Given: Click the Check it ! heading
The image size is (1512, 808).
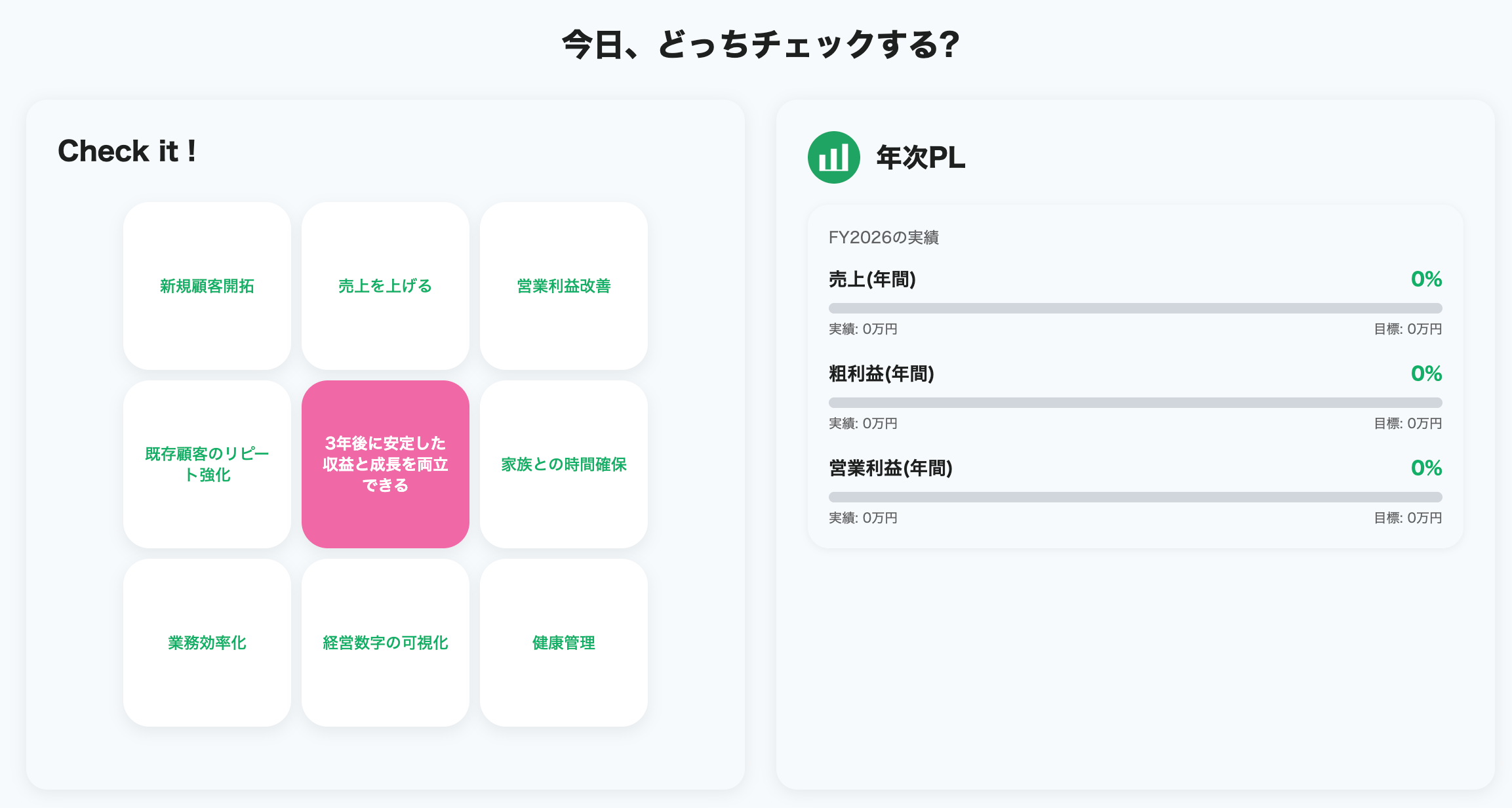Looking at the screenshot, I should tap(127, 151).
